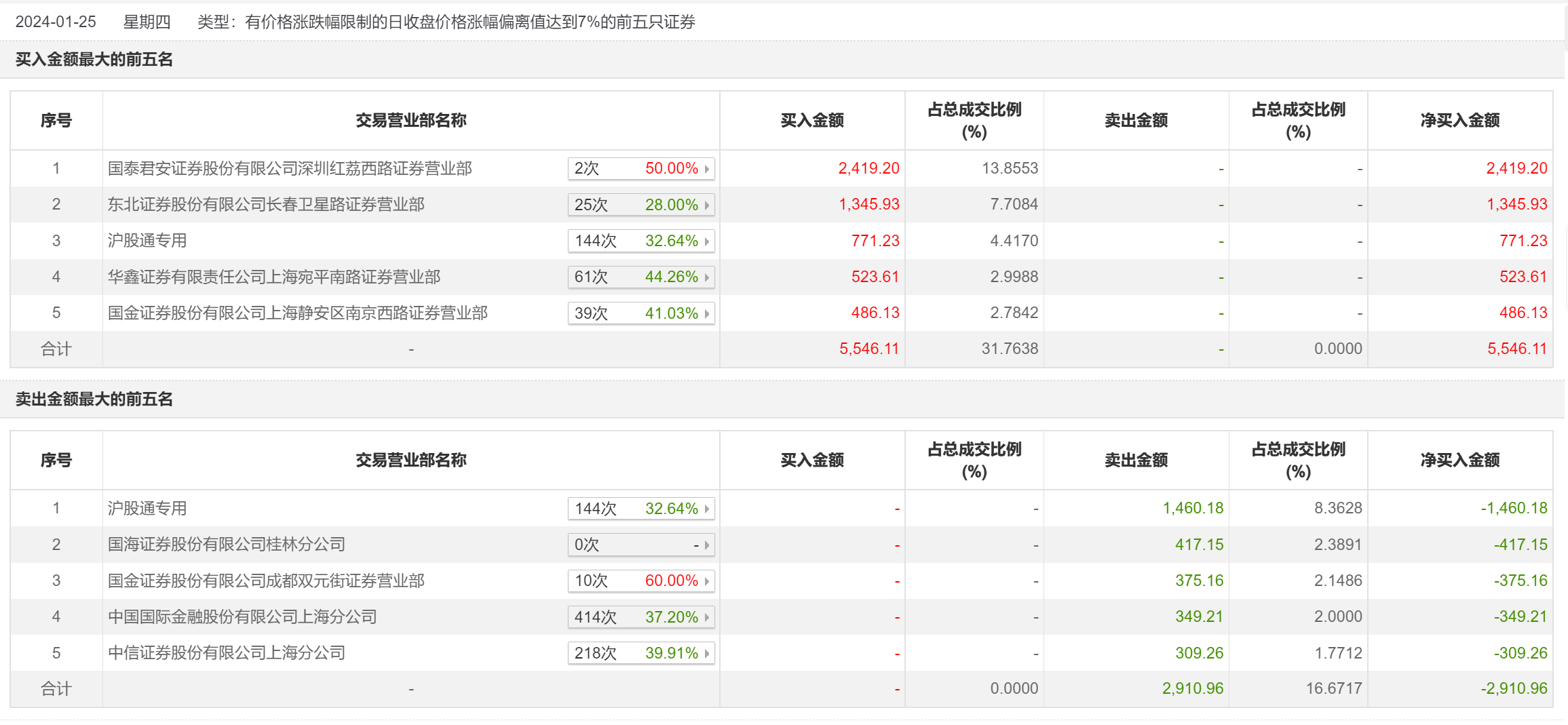Click sell percentage 8.3628
Screen dimensions: 1568x725
[x=1338, y=508]
